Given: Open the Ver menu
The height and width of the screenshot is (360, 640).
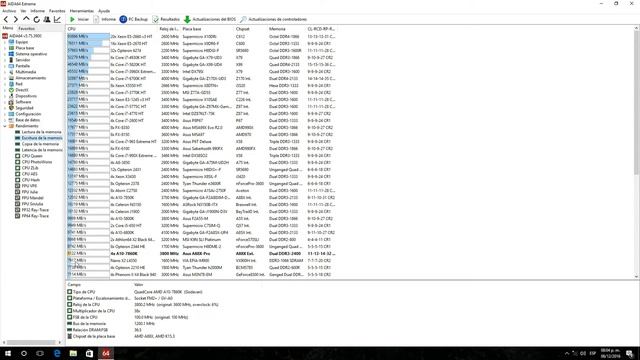Looking at the screenshot, I should tap(23, 11).
